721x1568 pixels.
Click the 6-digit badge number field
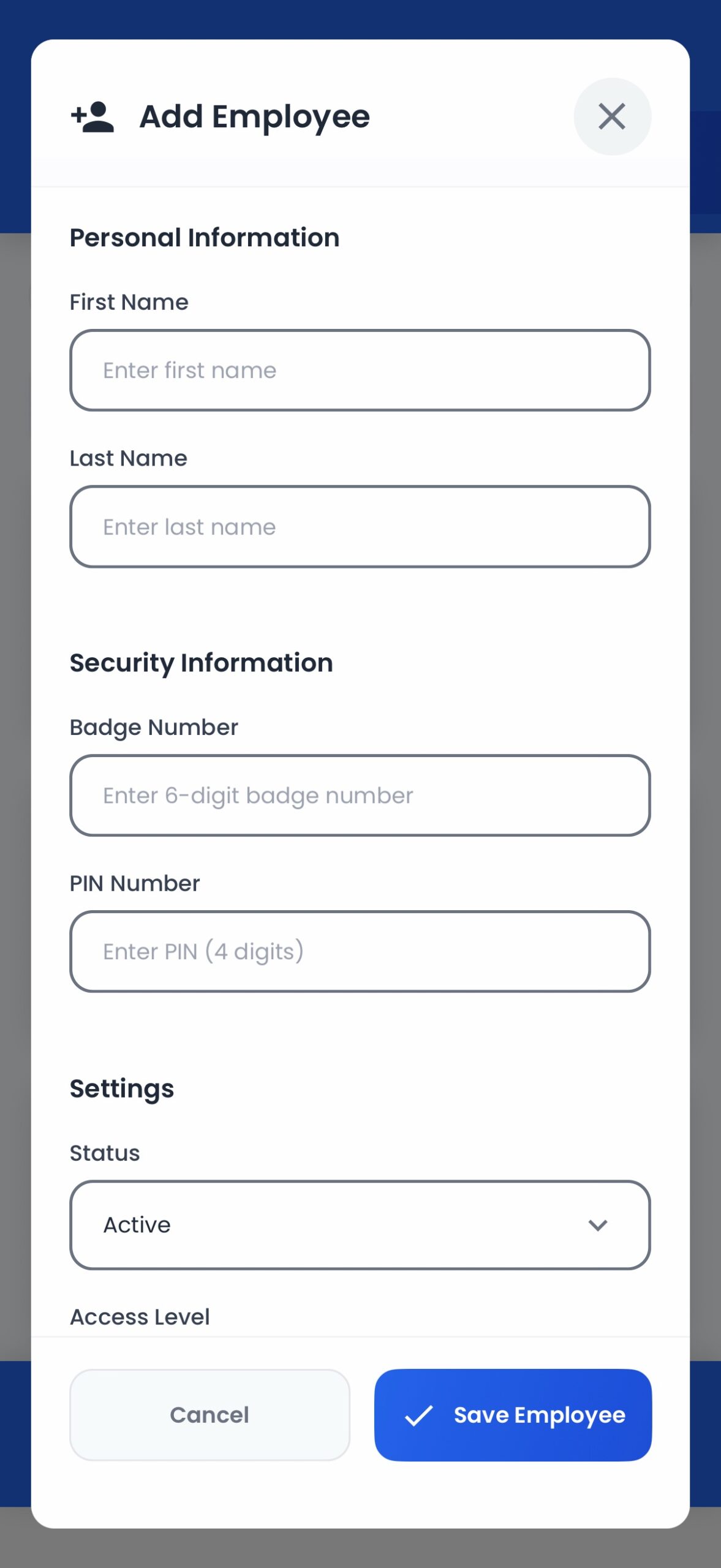click(x=360, y=796)
